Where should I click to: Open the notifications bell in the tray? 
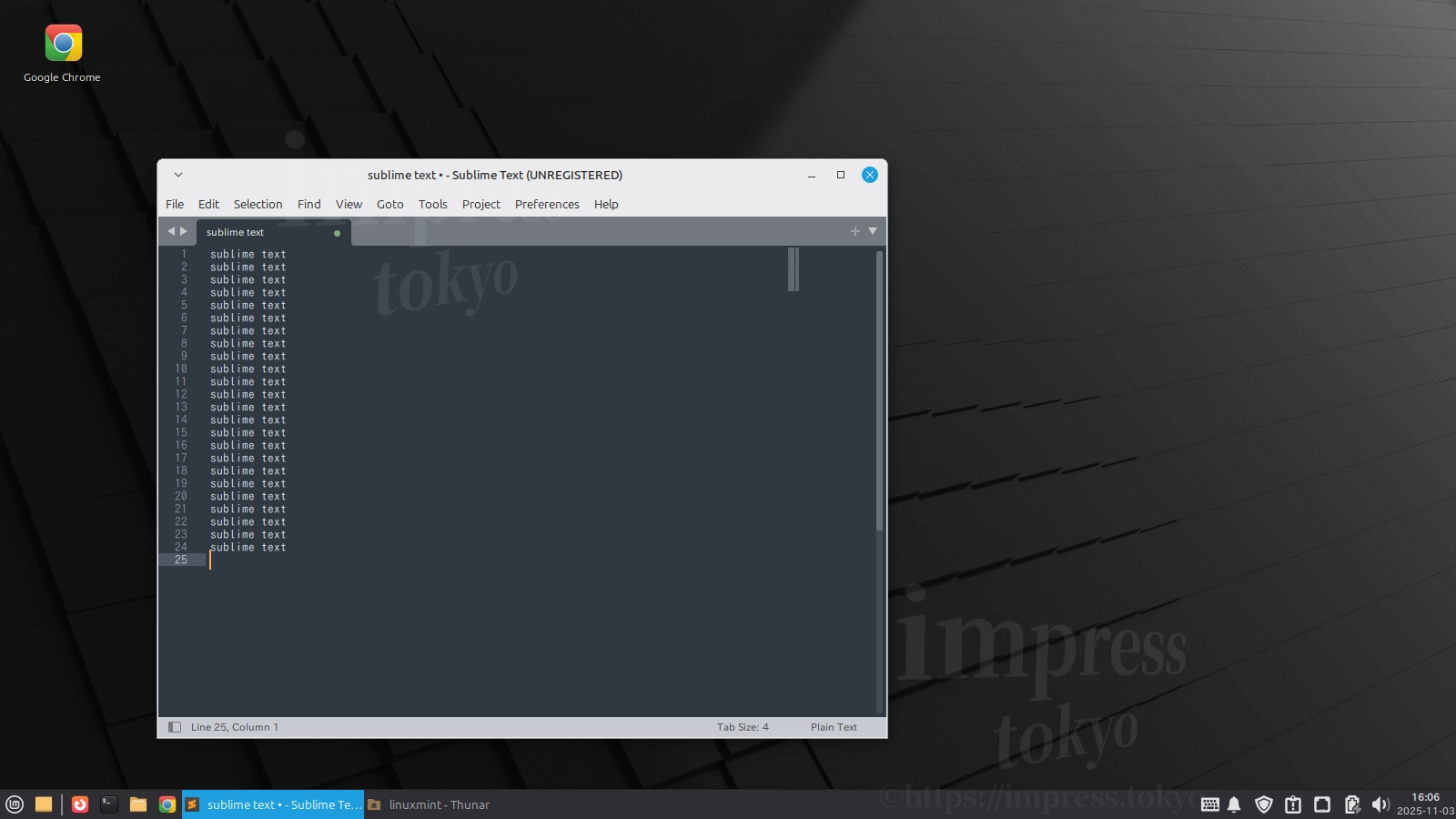(x=1234, y=804)
